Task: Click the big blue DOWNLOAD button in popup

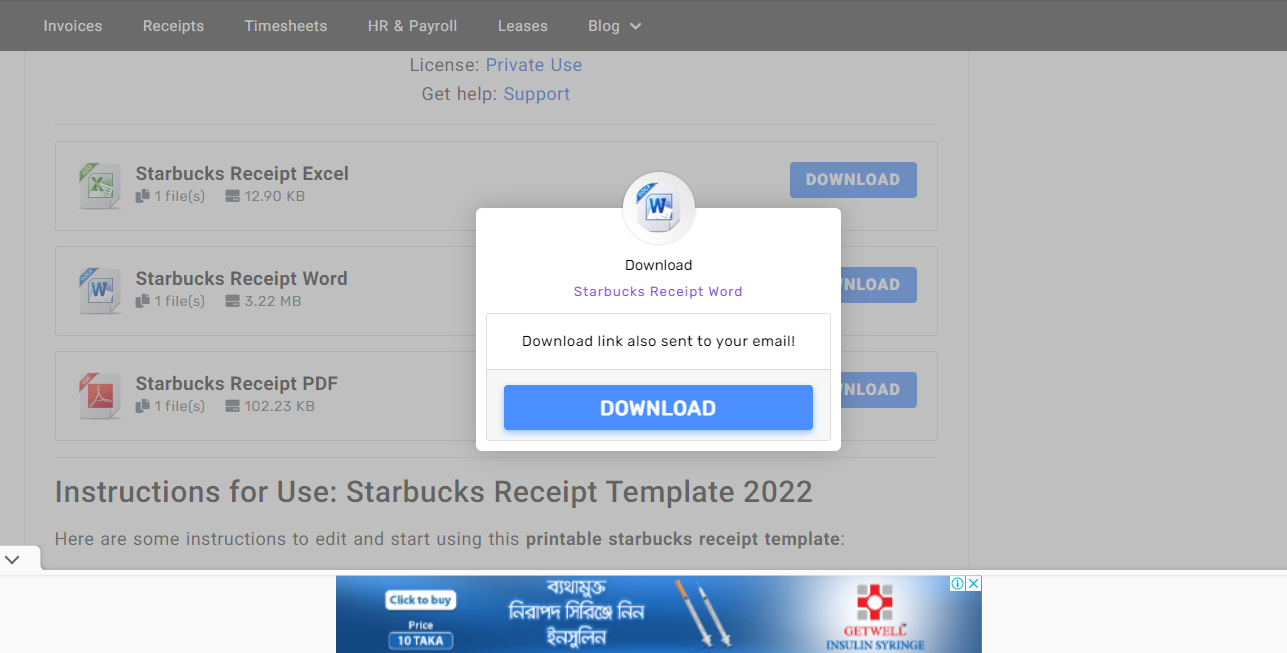Action: [x=658, y=408]
